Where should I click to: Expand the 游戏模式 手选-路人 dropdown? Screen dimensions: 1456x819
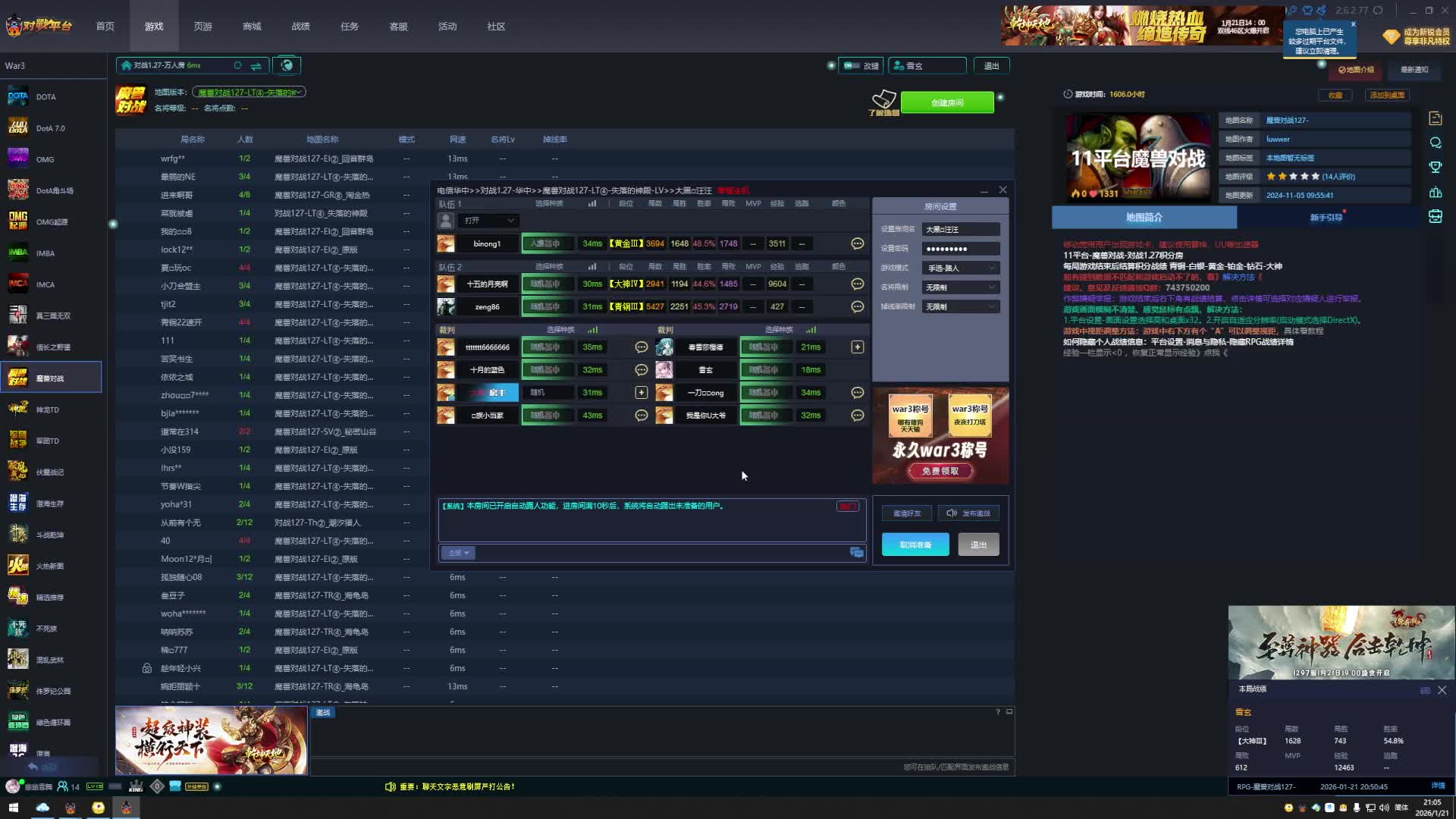[960, 268]
